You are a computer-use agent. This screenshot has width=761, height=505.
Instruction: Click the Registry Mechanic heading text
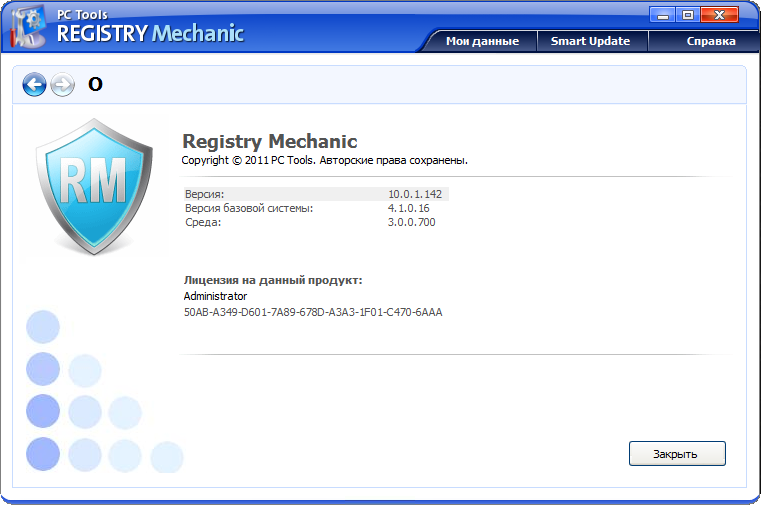pyautogui.click(x=270, y=142)
